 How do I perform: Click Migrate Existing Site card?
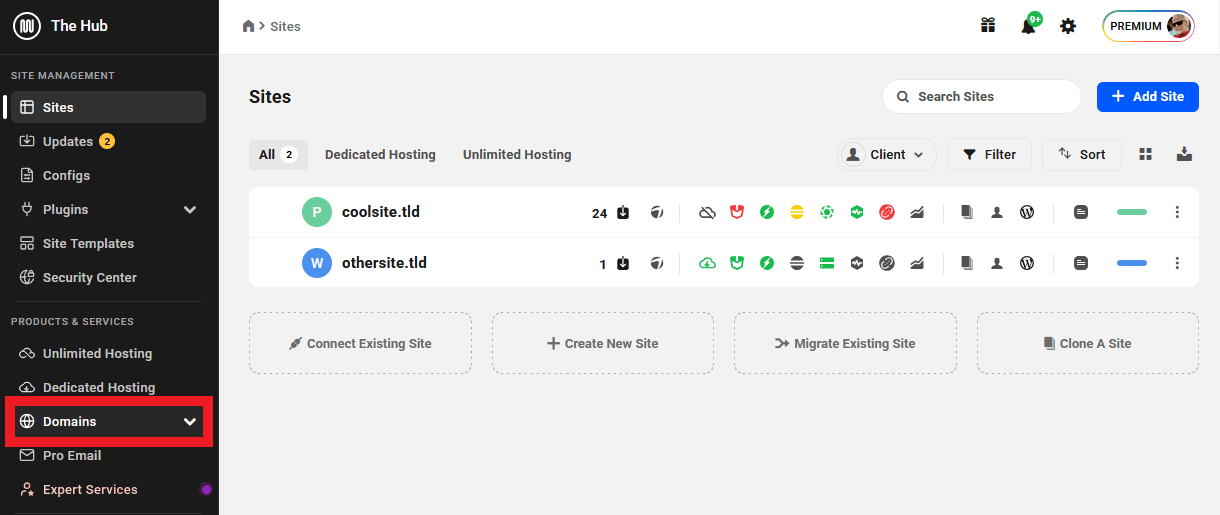pos(845,343)
